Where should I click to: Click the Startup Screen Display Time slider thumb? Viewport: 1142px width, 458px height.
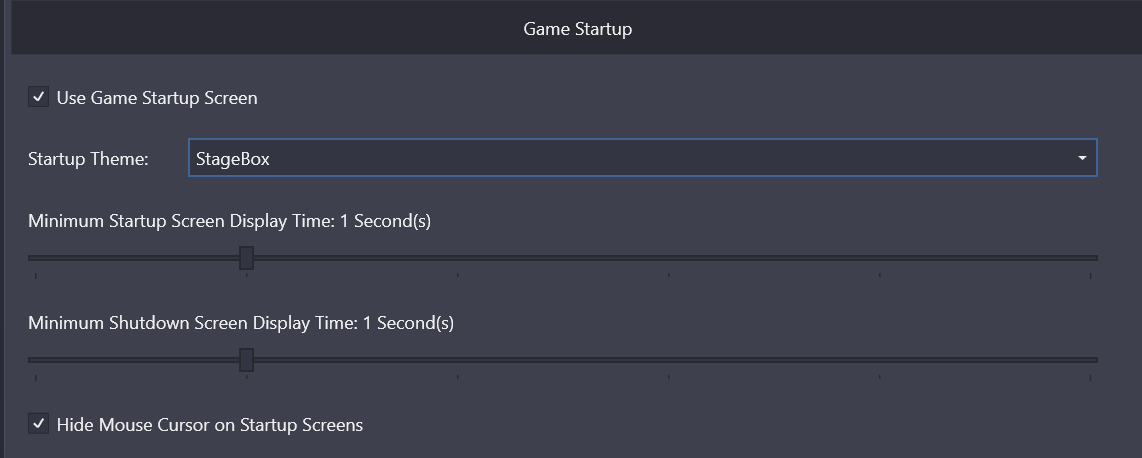[246, 258]
